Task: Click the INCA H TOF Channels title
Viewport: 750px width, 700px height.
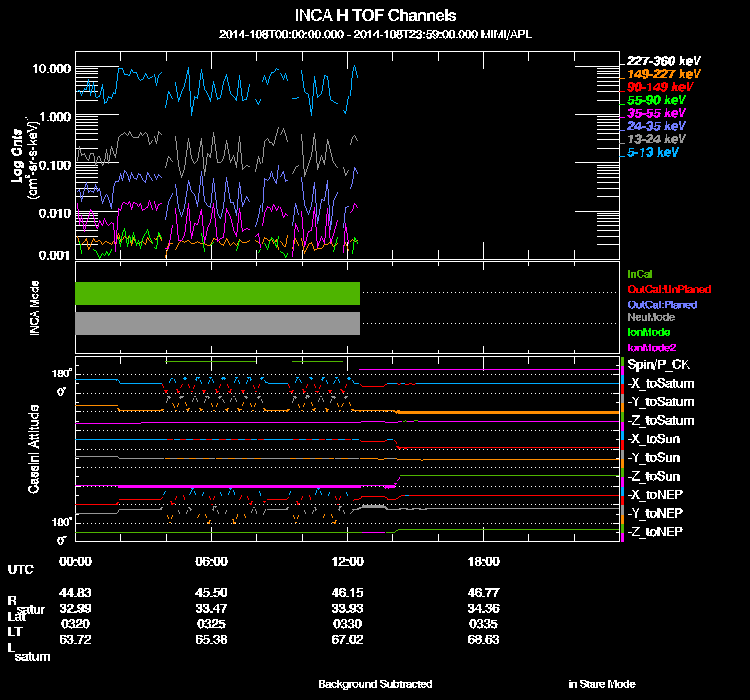Action: [375, 15]
